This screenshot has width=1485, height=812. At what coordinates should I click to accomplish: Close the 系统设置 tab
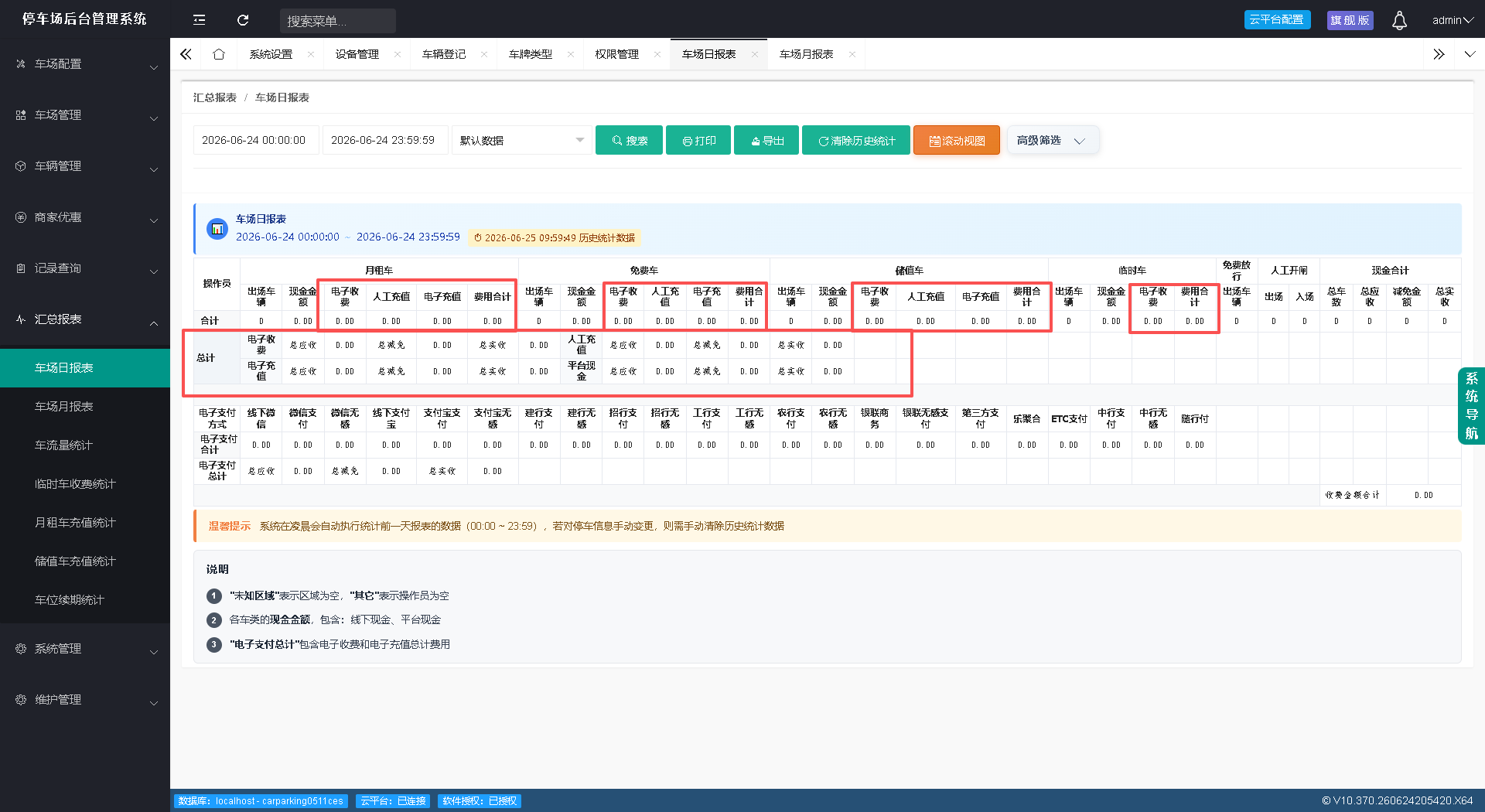311,54
